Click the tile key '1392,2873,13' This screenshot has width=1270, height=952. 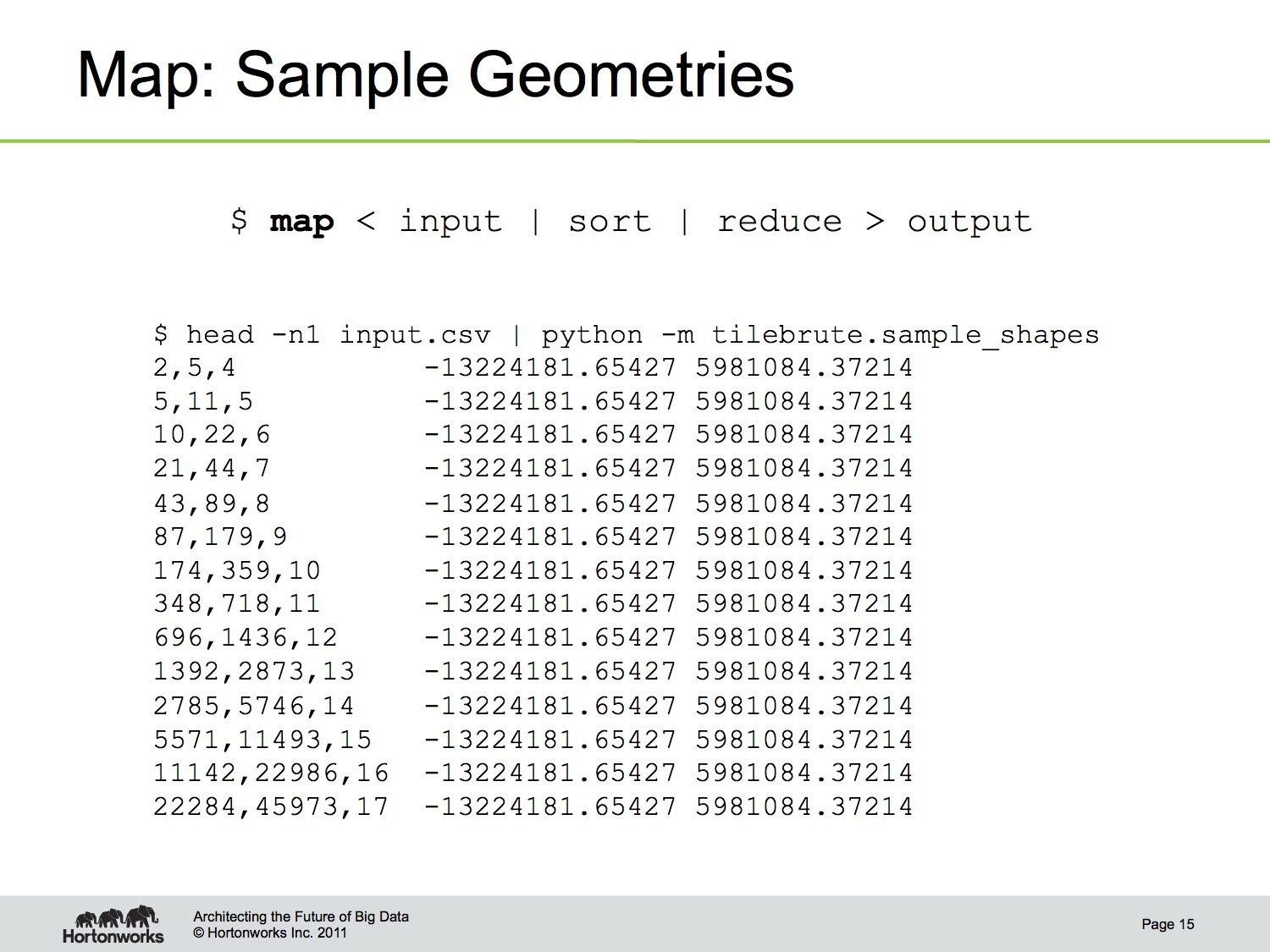pyautogui.click(x=254, y=672)
